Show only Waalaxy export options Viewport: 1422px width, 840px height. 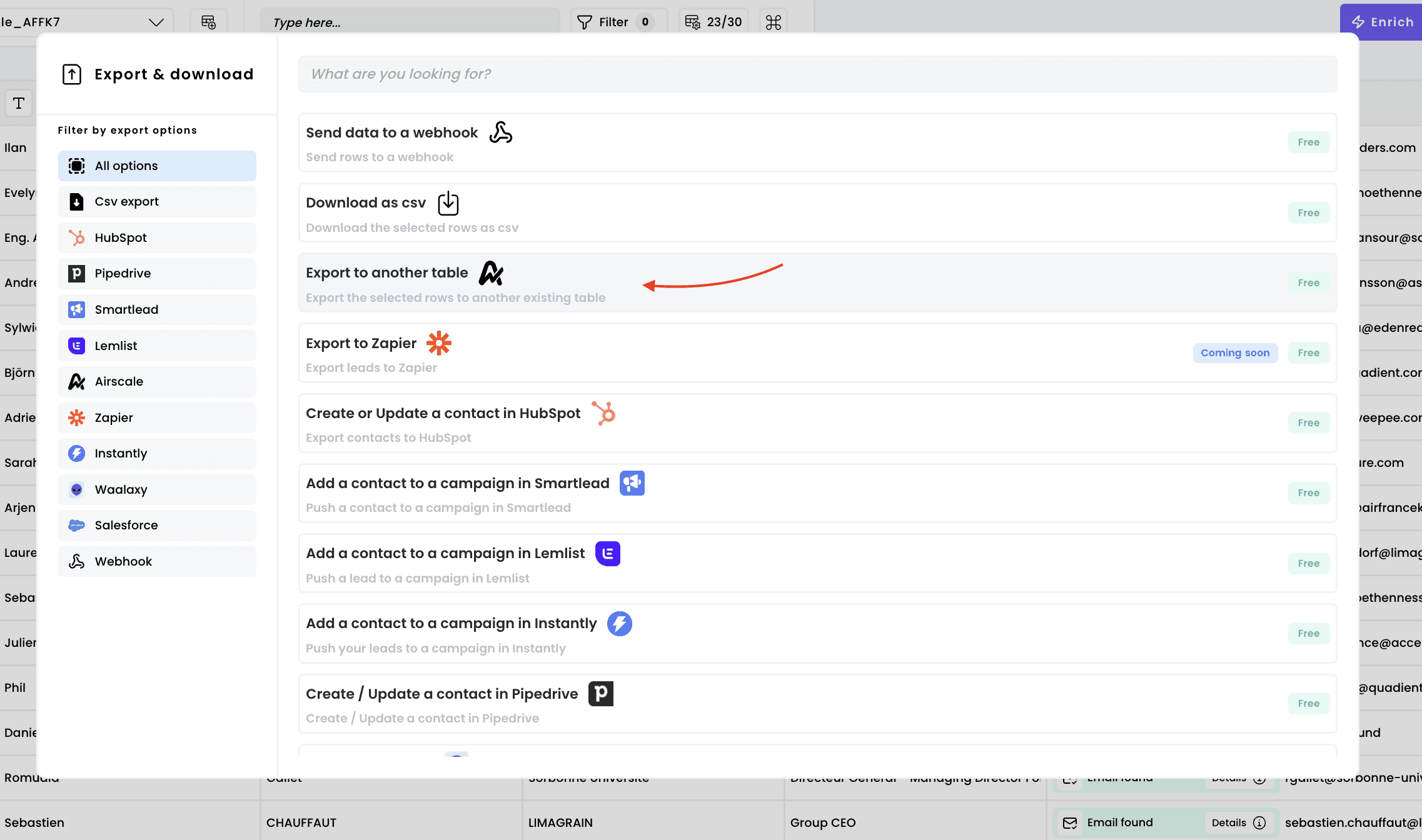[157, 489]
